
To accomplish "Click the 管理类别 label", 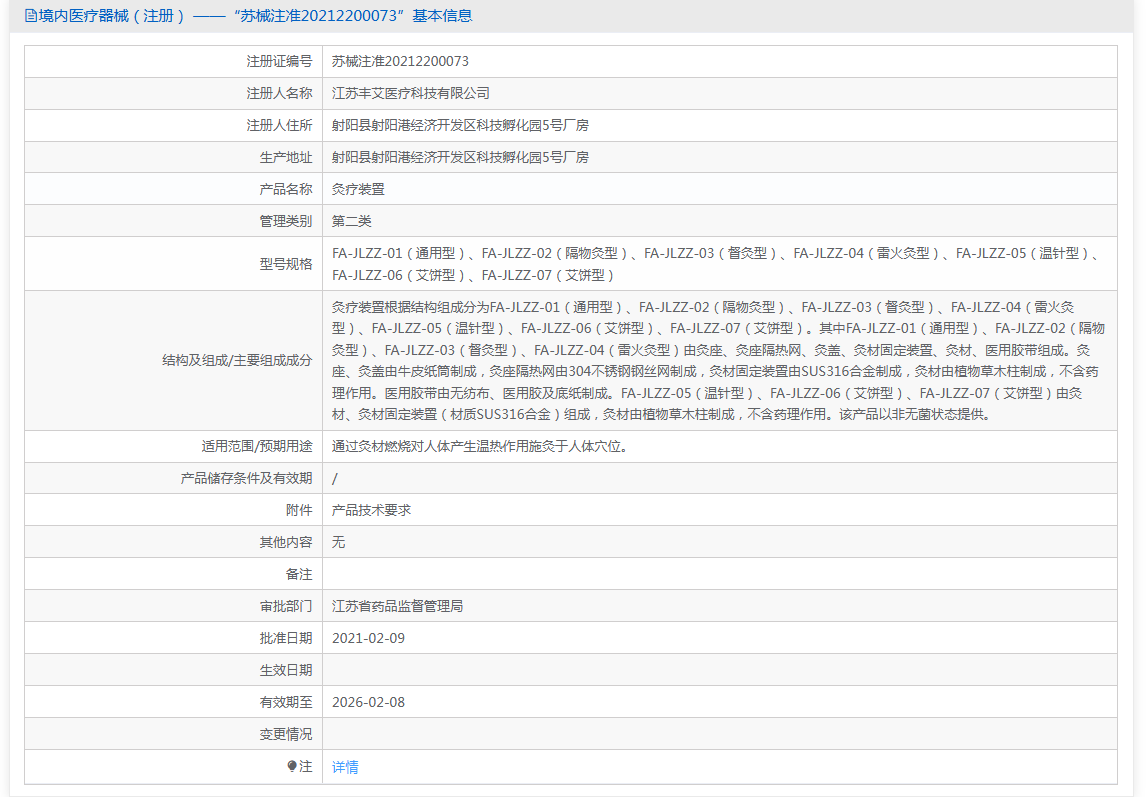I will 286,221.
